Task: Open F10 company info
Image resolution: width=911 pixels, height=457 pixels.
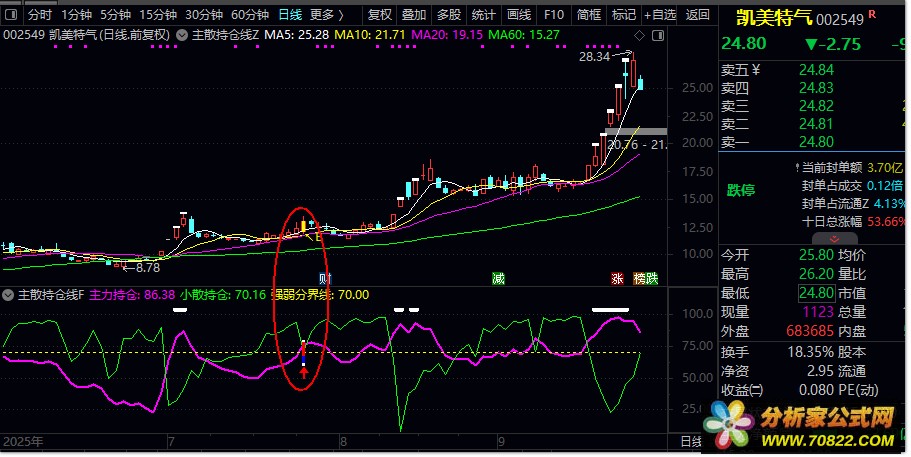Action: (x=554, y=15)
